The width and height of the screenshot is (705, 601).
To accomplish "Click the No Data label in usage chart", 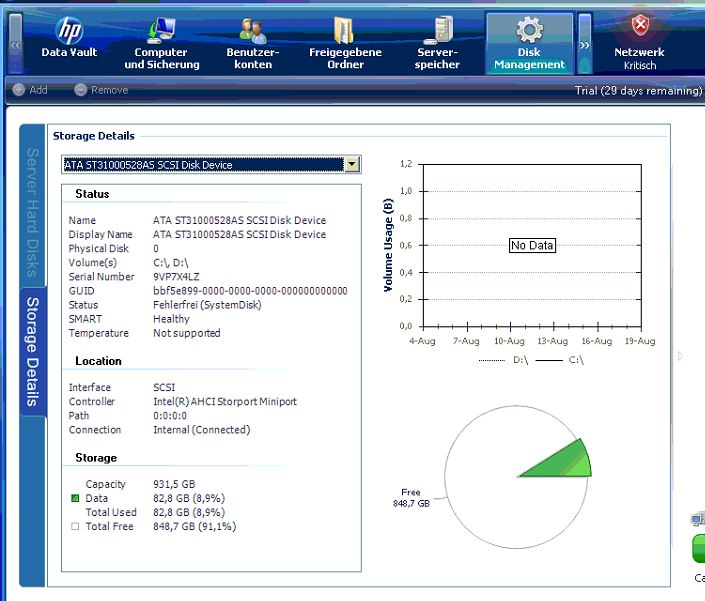I will (x=531, y=245).
